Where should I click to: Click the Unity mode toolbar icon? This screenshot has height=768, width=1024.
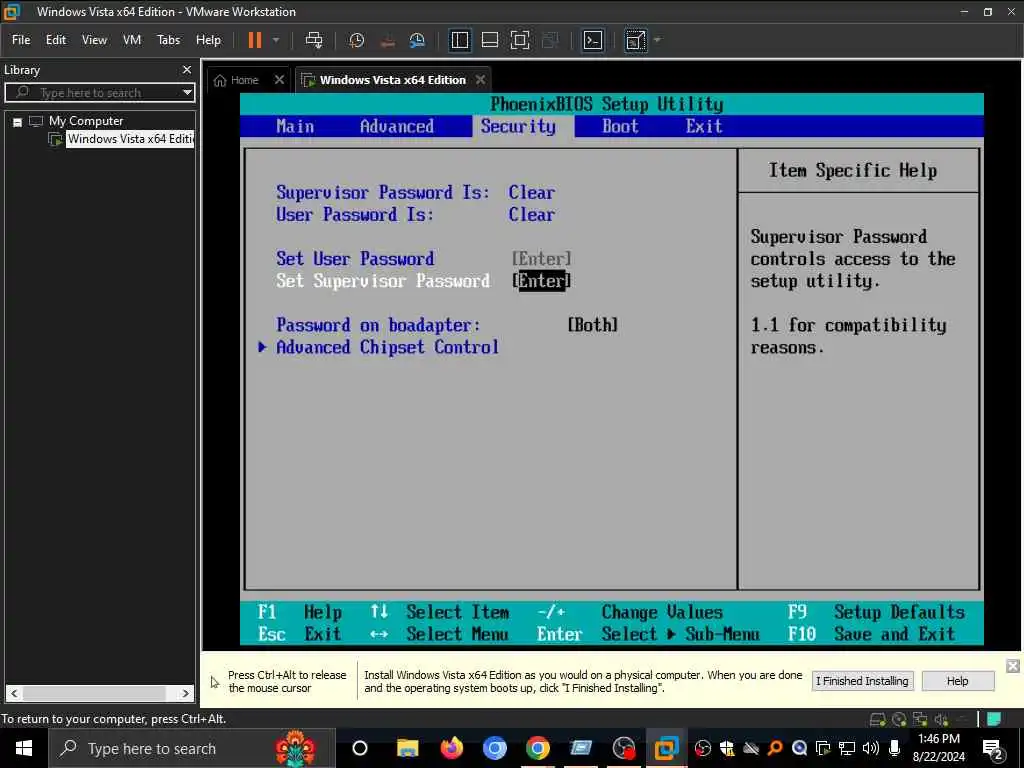551,40
